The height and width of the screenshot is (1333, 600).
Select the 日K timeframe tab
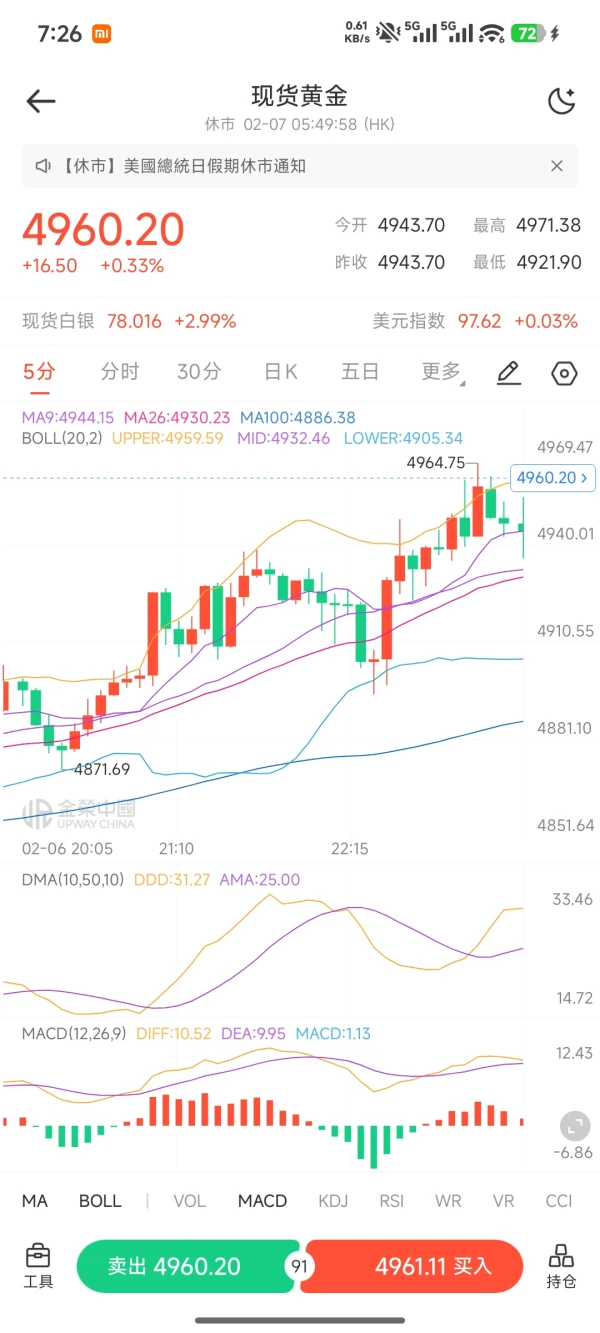[x=281, y=373]
